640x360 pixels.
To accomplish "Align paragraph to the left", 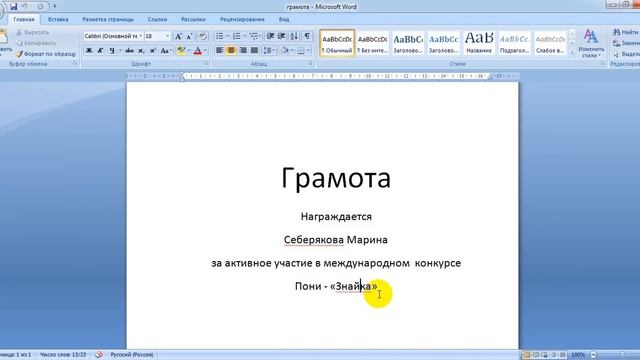I will click(x=220, y=51).
